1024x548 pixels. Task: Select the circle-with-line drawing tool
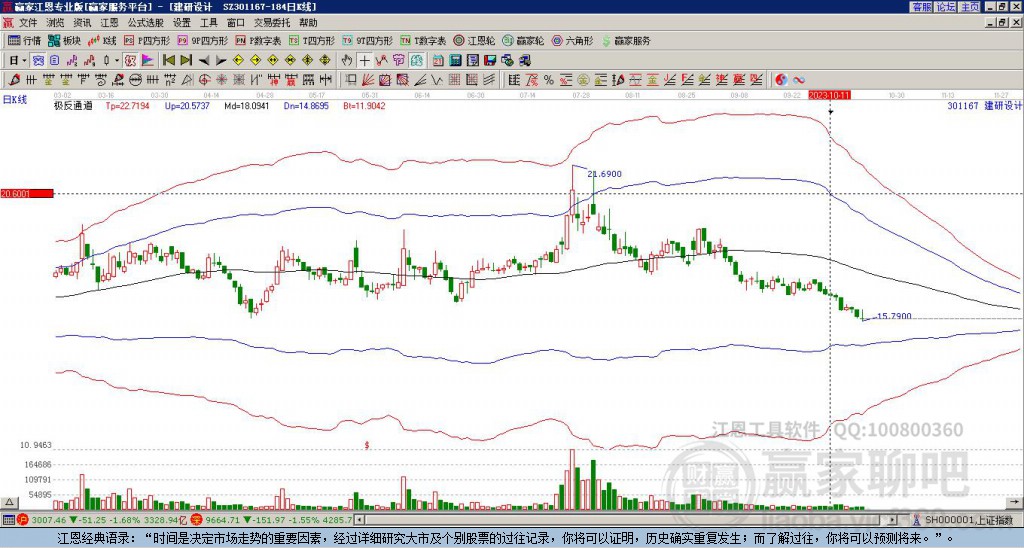[135, 80]
